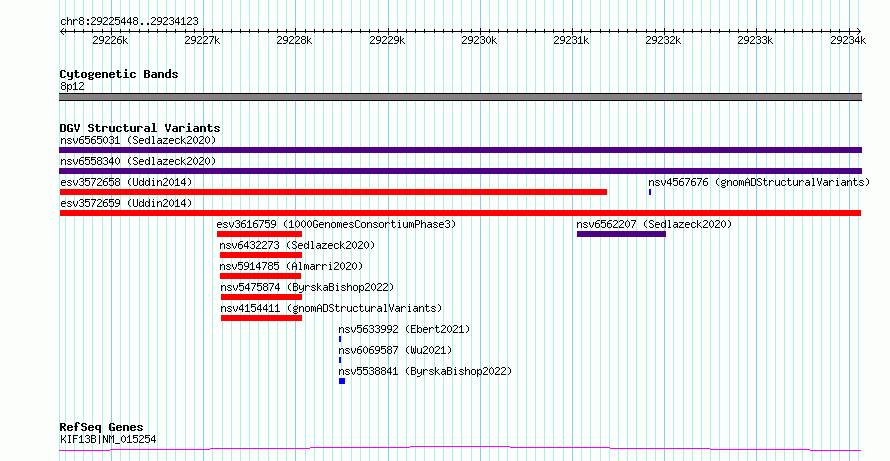Click the nsv5475874 red bar
The height and width of the screenshot is (461, 890).
(262, 297)
